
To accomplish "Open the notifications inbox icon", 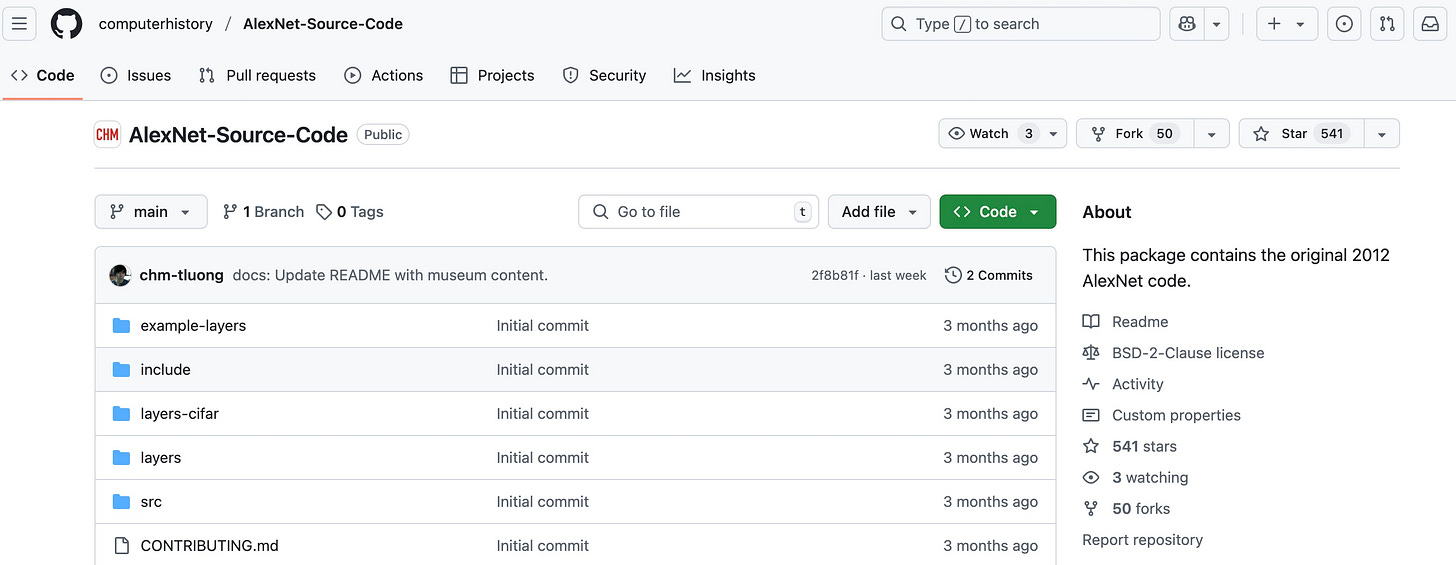I will [x=1430, y=24].
